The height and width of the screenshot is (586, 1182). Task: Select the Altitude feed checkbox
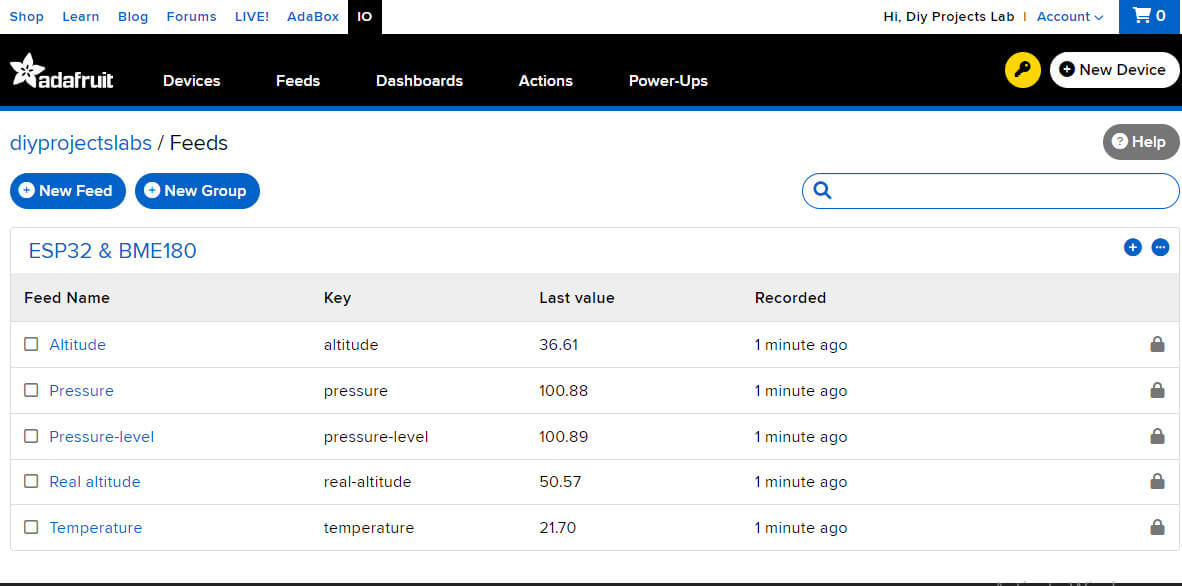31,344
